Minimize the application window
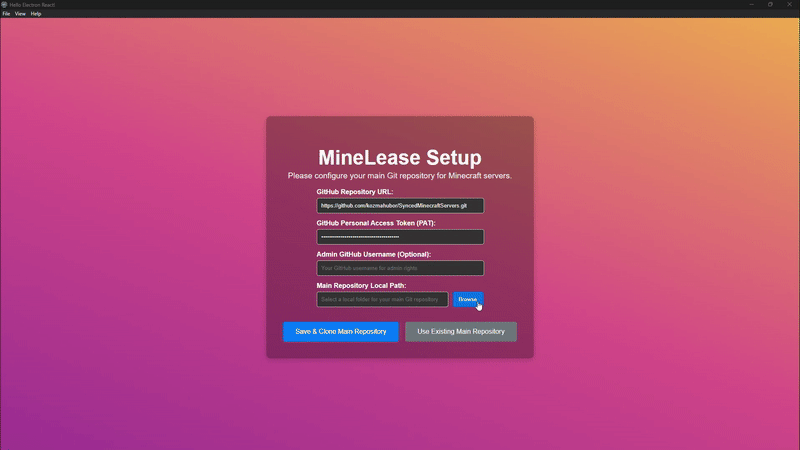The height and width of the screenshot is (450, 800). click(752, 5)
